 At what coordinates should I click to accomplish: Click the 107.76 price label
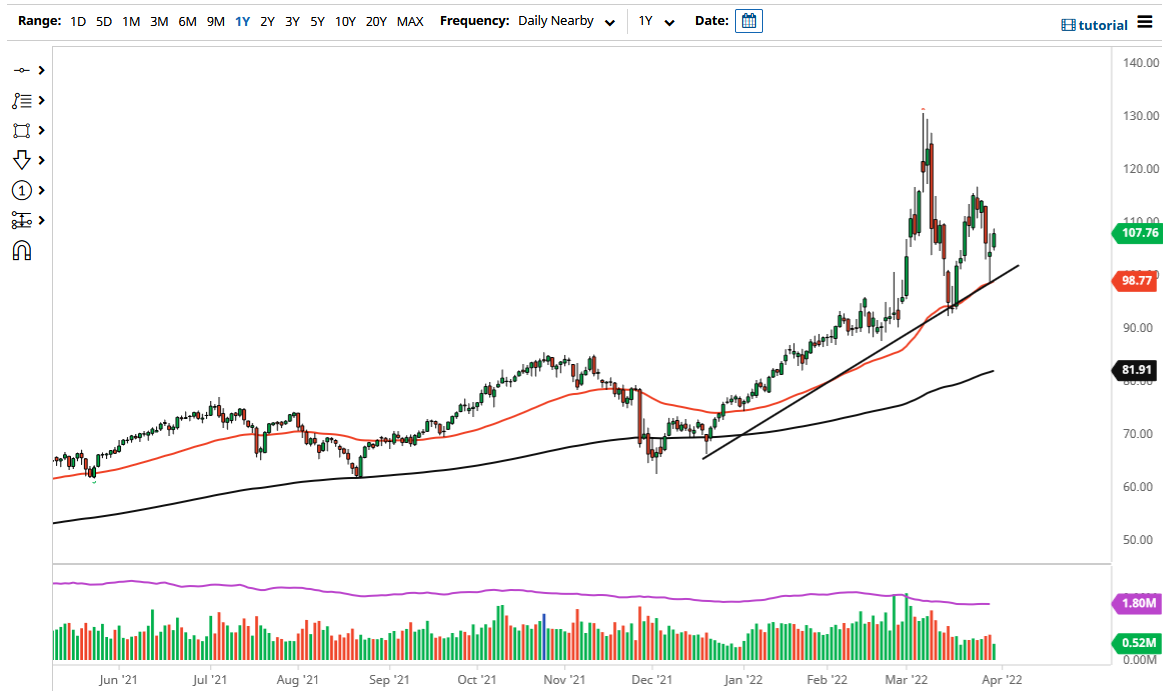click(1140, 233)
